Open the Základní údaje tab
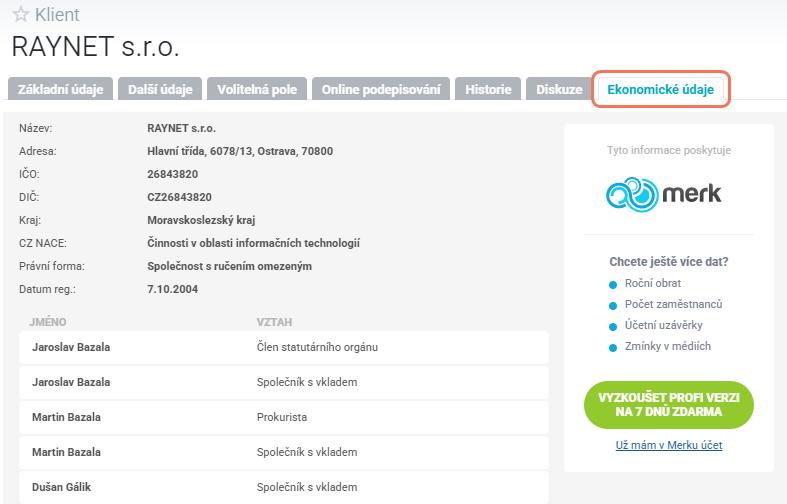 [x=60, y=89]
